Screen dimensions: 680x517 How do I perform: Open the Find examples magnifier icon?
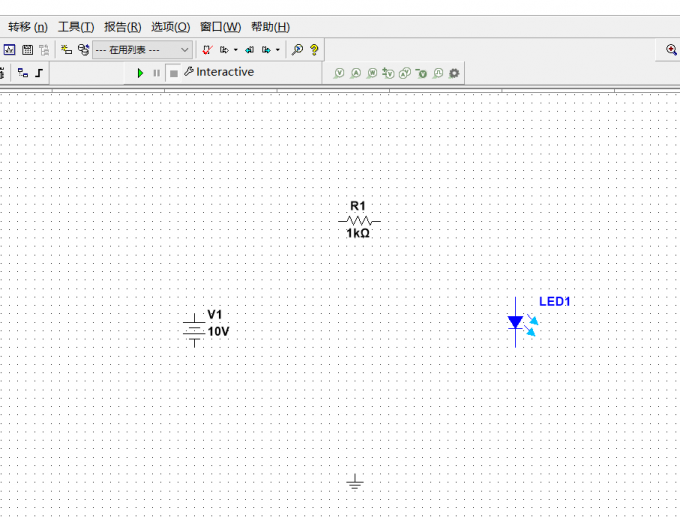297,49
